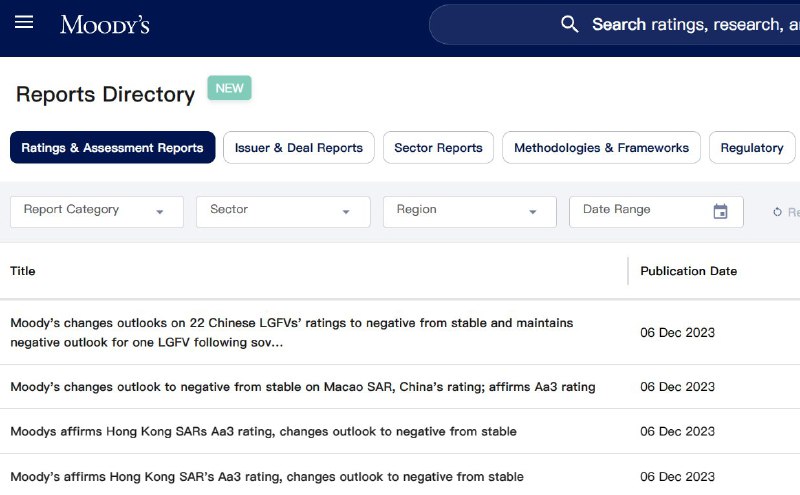Click the Date Range field
The height and width of the screenshot is (495, 800).
pyautogui.click(x=640, y=211)
